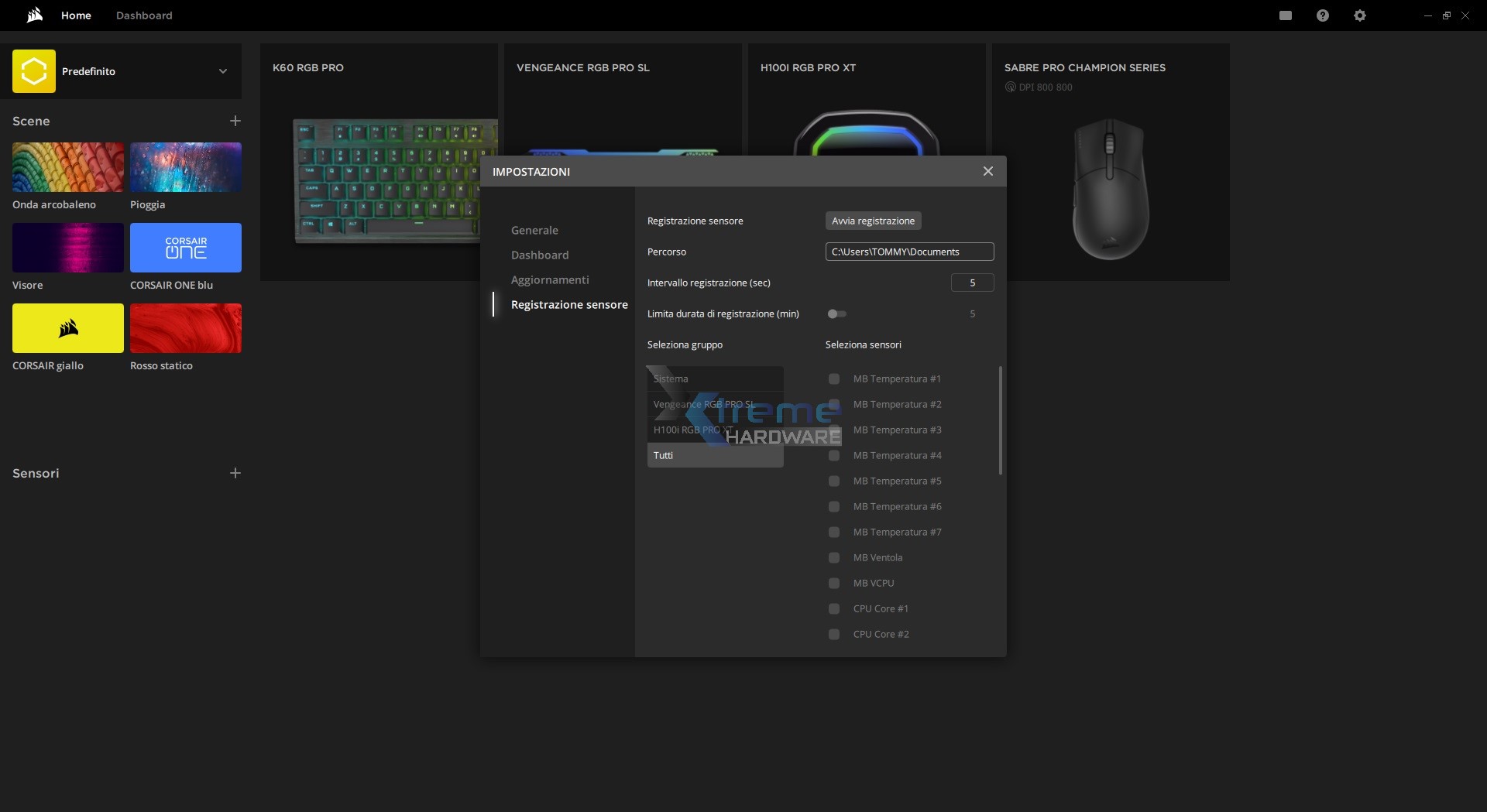Screen dimensions: 1487x812
Task: Click the yellow Predefinito profile icon
Action: pyautogui.click(x=34, y=71)
